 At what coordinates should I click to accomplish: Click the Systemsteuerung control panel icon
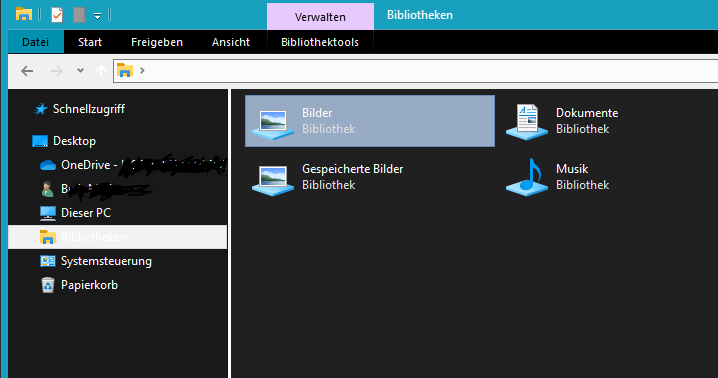[x=48, y=261]
